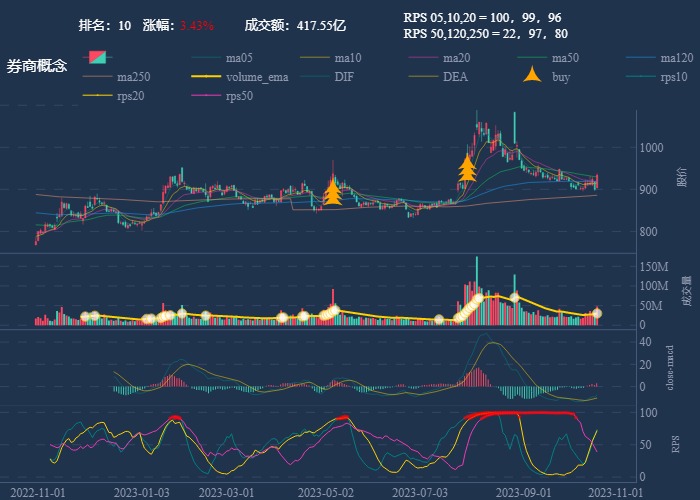The width and height of the screenshot is (700, 500).
Task: Click the orange buy arrow legend icon
Action: tap(533, 76)
